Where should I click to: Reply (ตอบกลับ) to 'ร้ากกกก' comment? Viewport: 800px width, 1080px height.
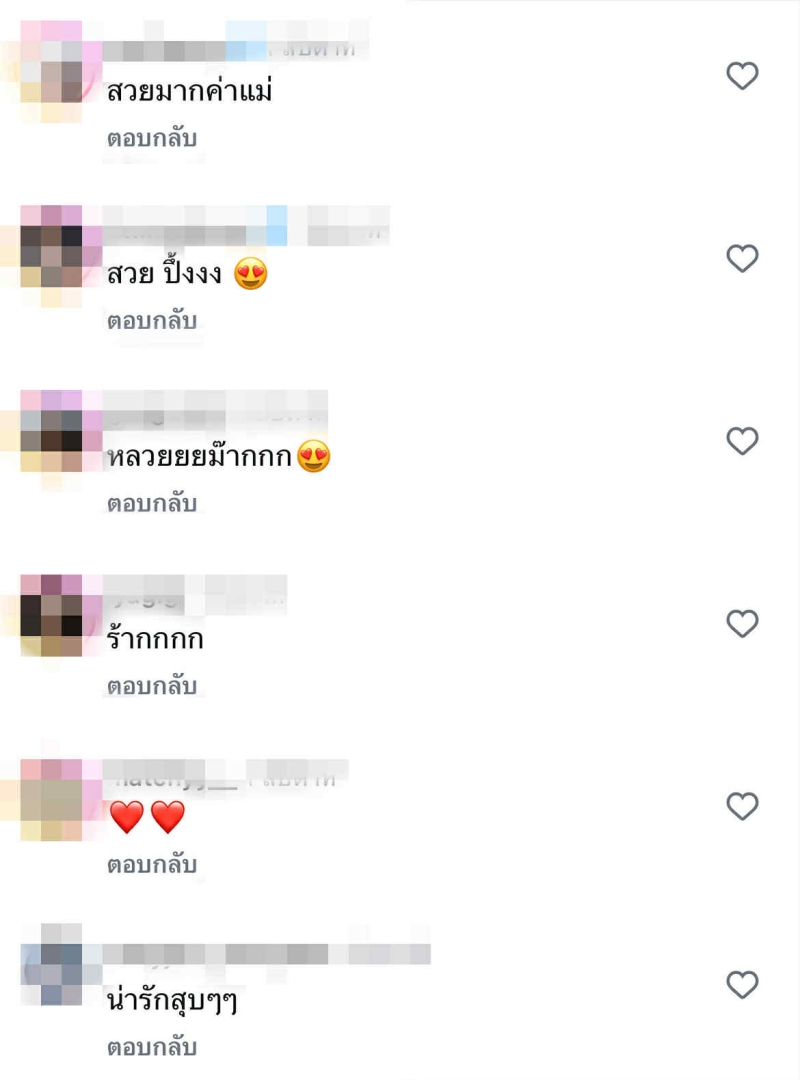[x=152, y=686]
